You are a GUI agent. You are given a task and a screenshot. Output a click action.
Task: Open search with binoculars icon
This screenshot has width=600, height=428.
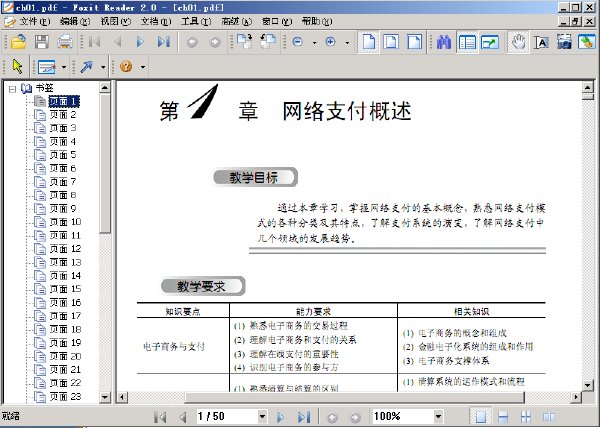(x=444, y=42)
